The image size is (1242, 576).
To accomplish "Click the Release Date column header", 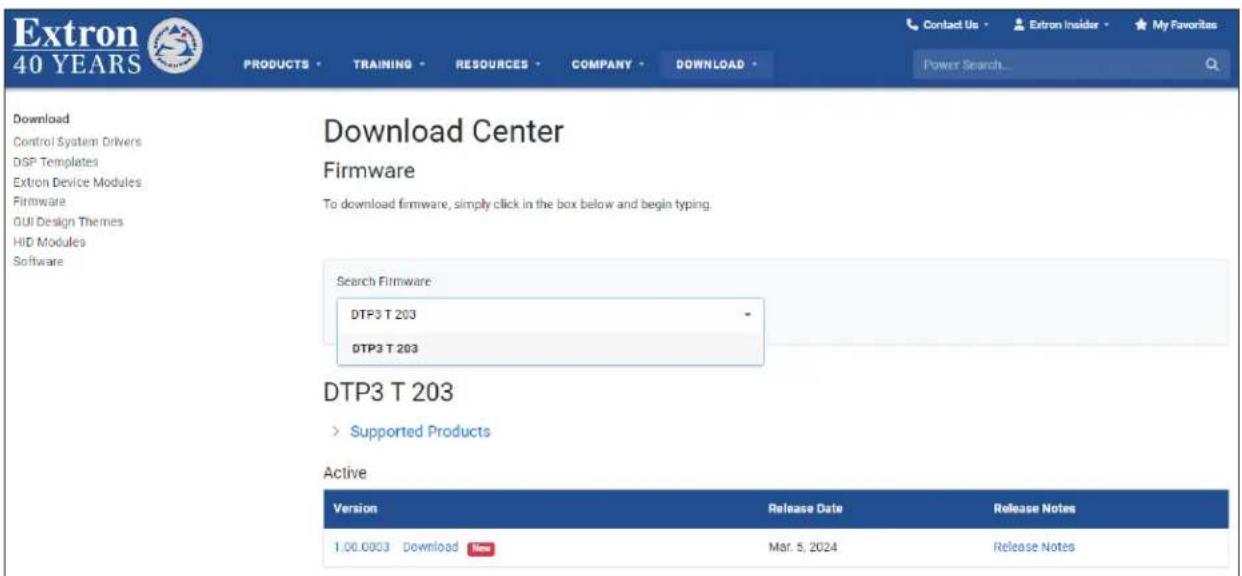I will (804, 509).
